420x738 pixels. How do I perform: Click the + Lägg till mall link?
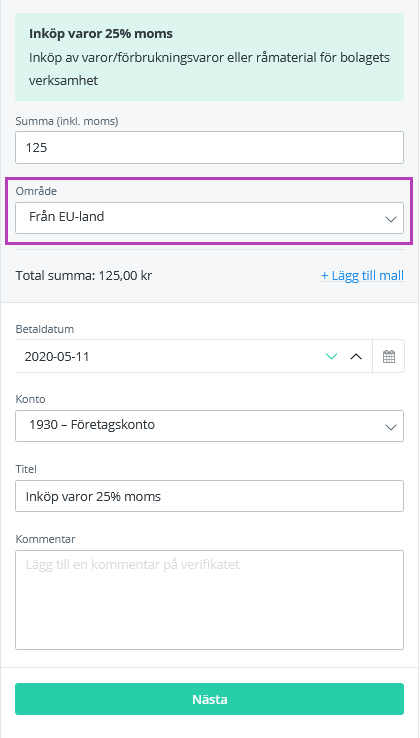tap(362, 275)
